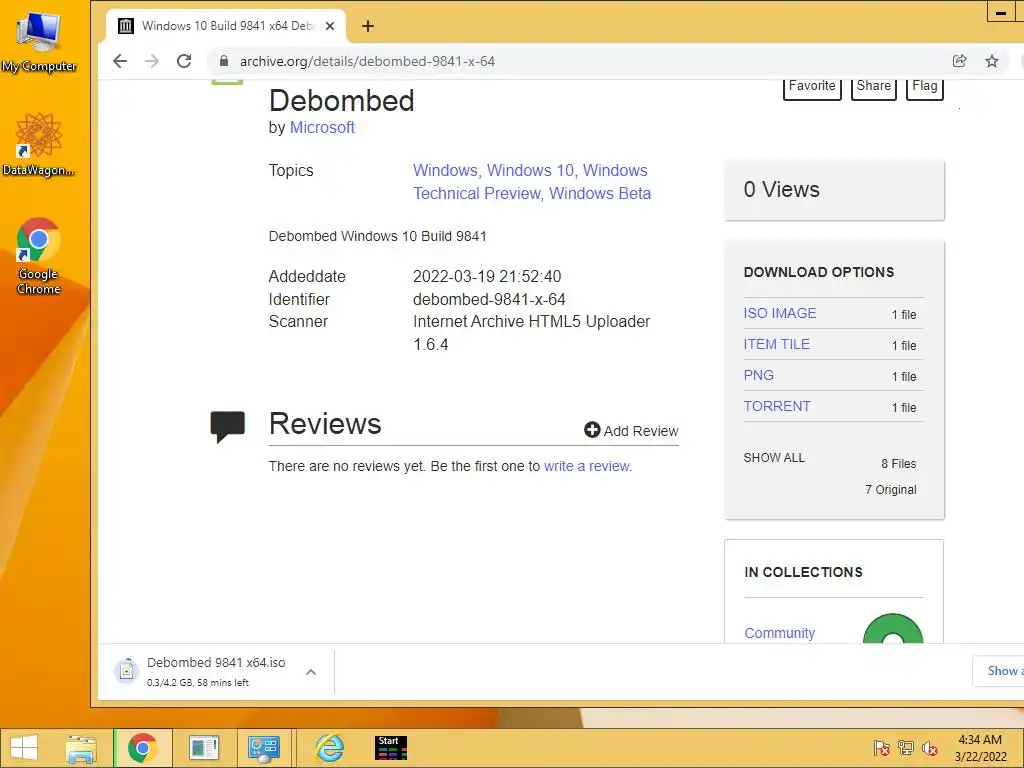Screen dimensions: 1024x768
Task: Click SHOW ALL files link
Action: coord(774,458)
